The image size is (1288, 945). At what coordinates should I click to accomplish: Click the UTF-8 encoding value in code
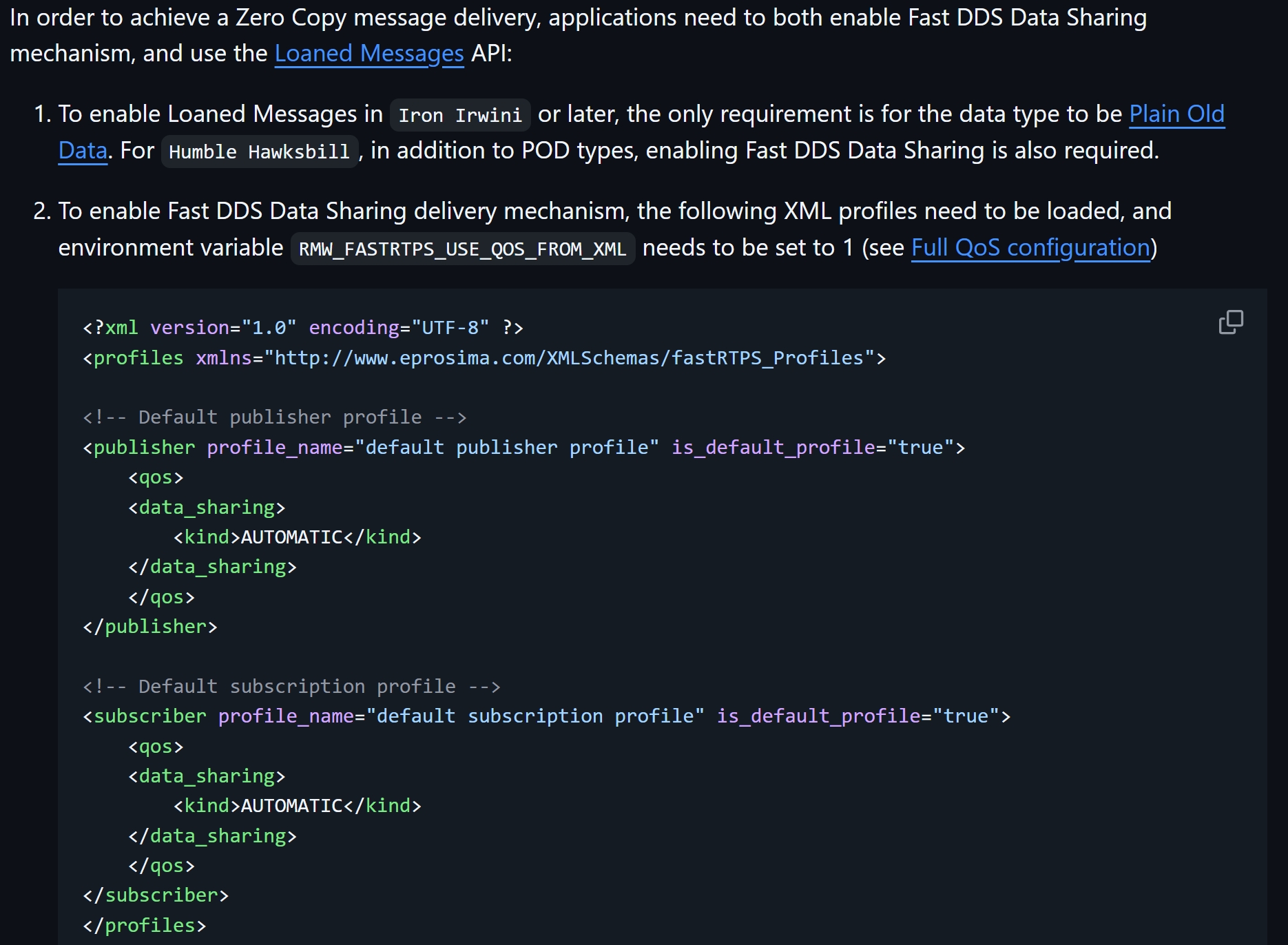pos(450,328)
